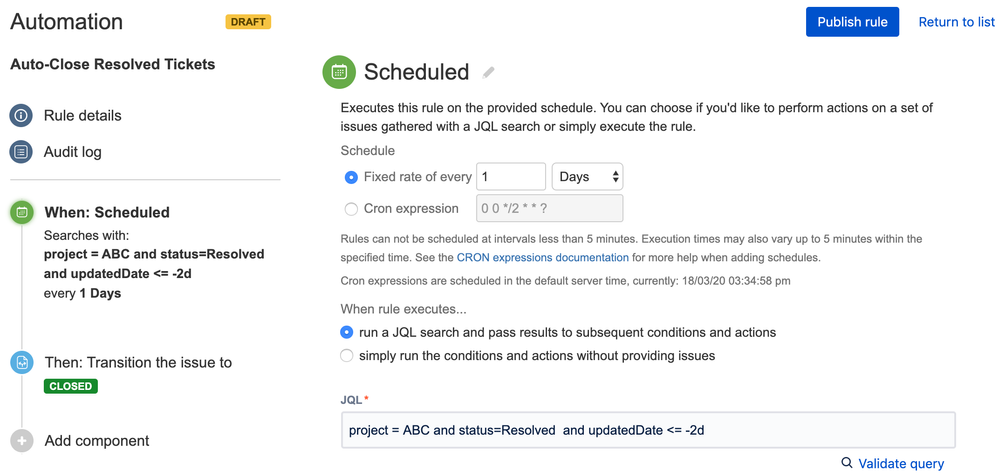Click the Audit log list icon
The width and height of the screenshot is (999, 476).
(21, 152)
